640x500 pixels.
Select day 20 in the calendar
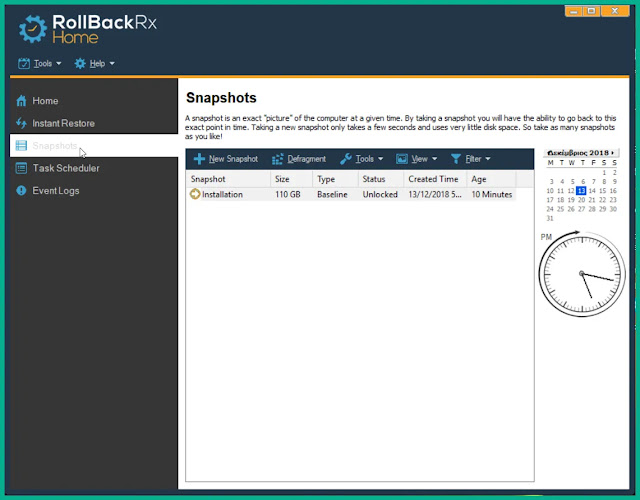581,200
